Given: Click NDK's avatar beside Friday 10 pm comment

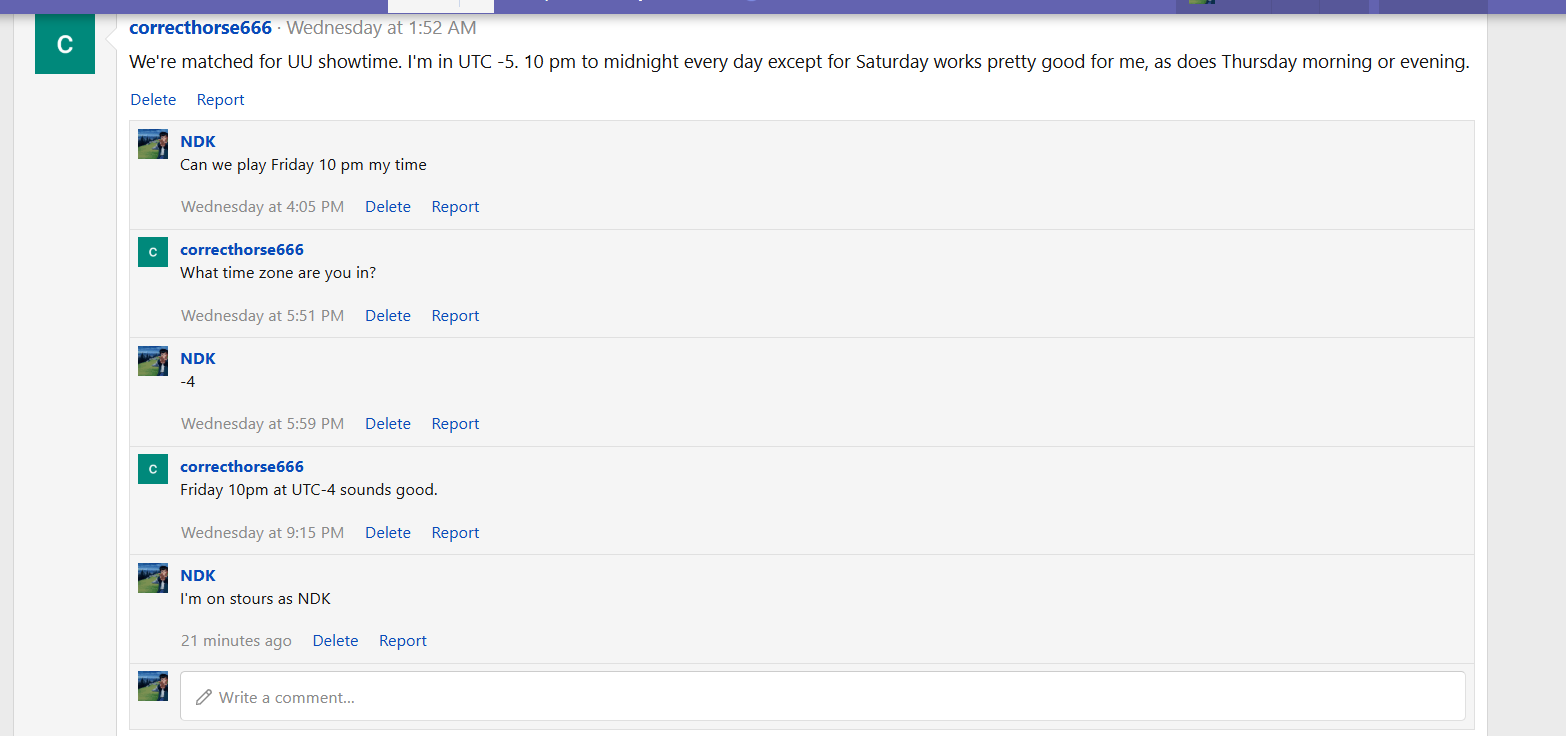Looking at the screenshot, I should (153, 144).
